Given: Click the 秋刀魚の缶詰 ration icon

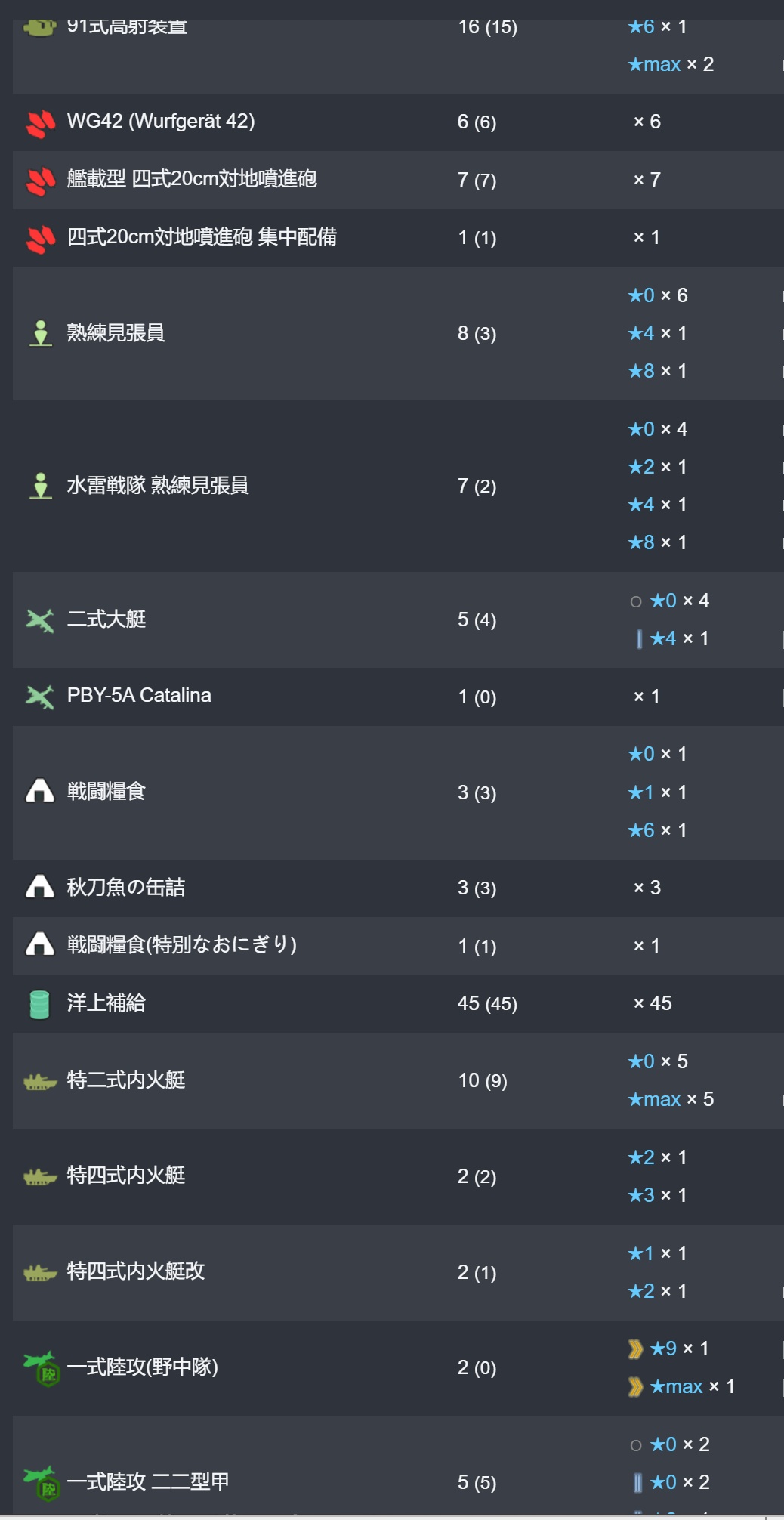Looking at the screenshot, I should 40,888.
